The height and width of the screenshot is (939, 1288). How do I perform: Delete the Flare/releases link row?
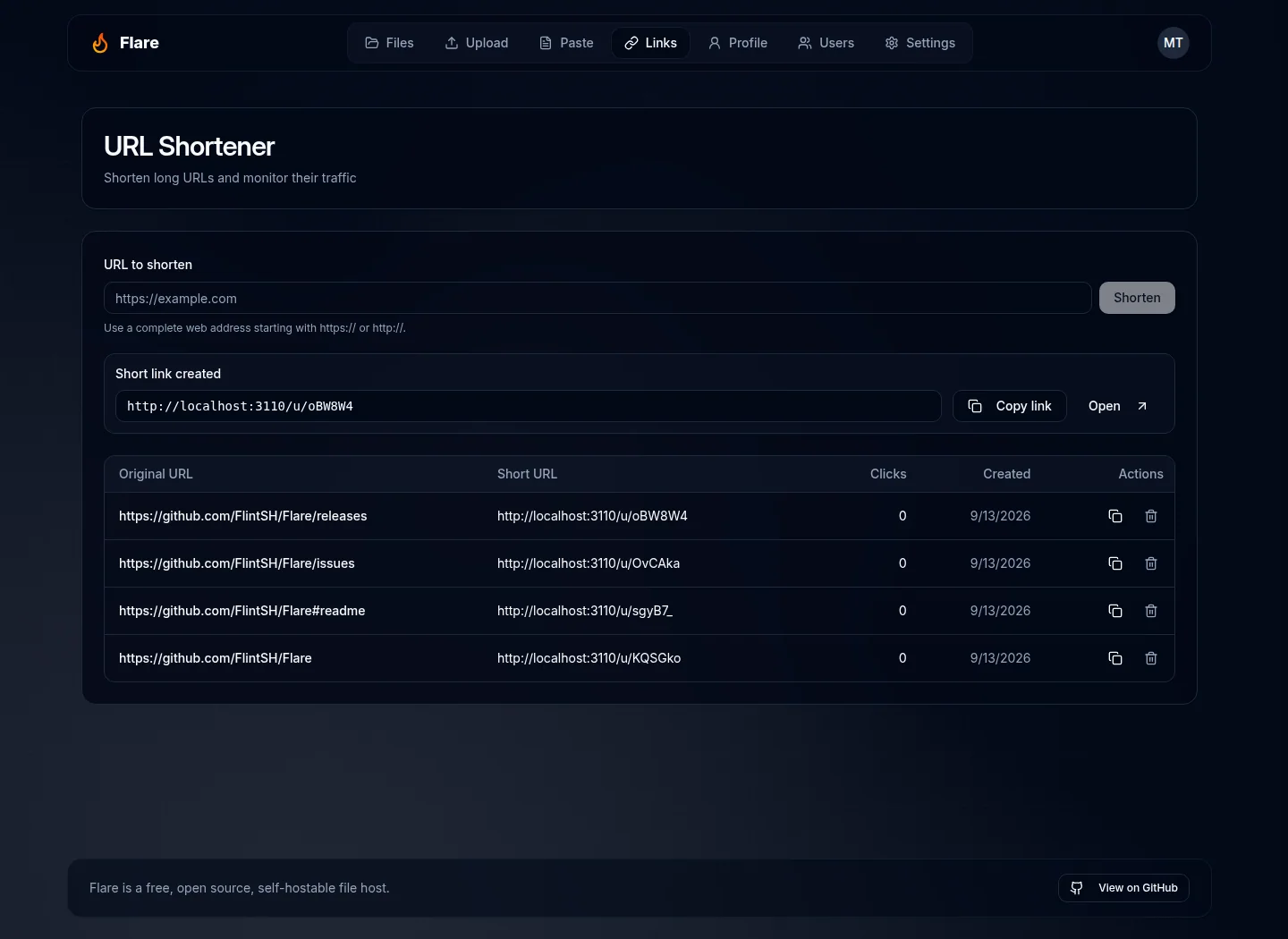click(1151, 516)
